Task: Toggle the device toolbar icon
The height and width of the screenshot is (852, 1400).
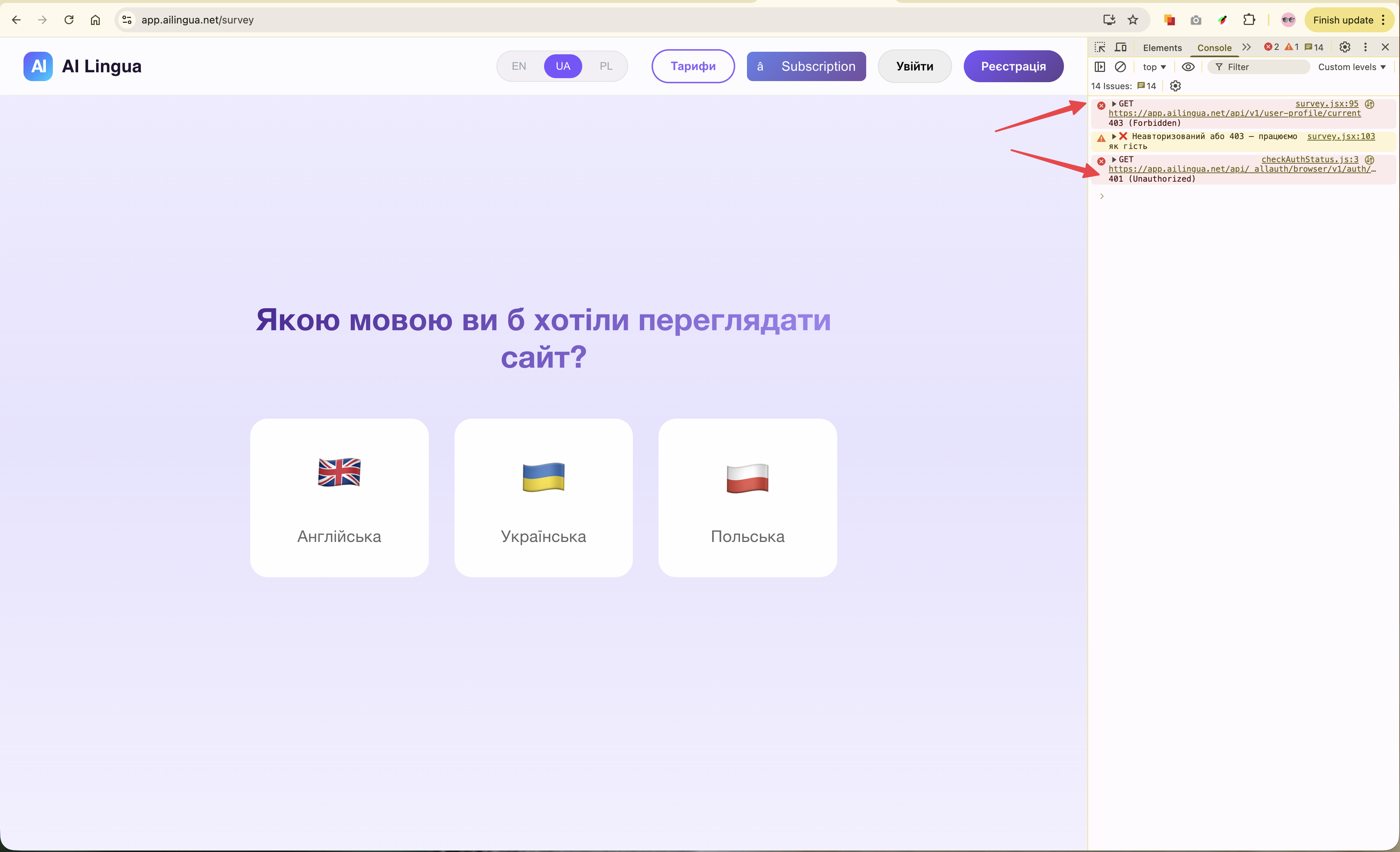Action: (1120, 47)
